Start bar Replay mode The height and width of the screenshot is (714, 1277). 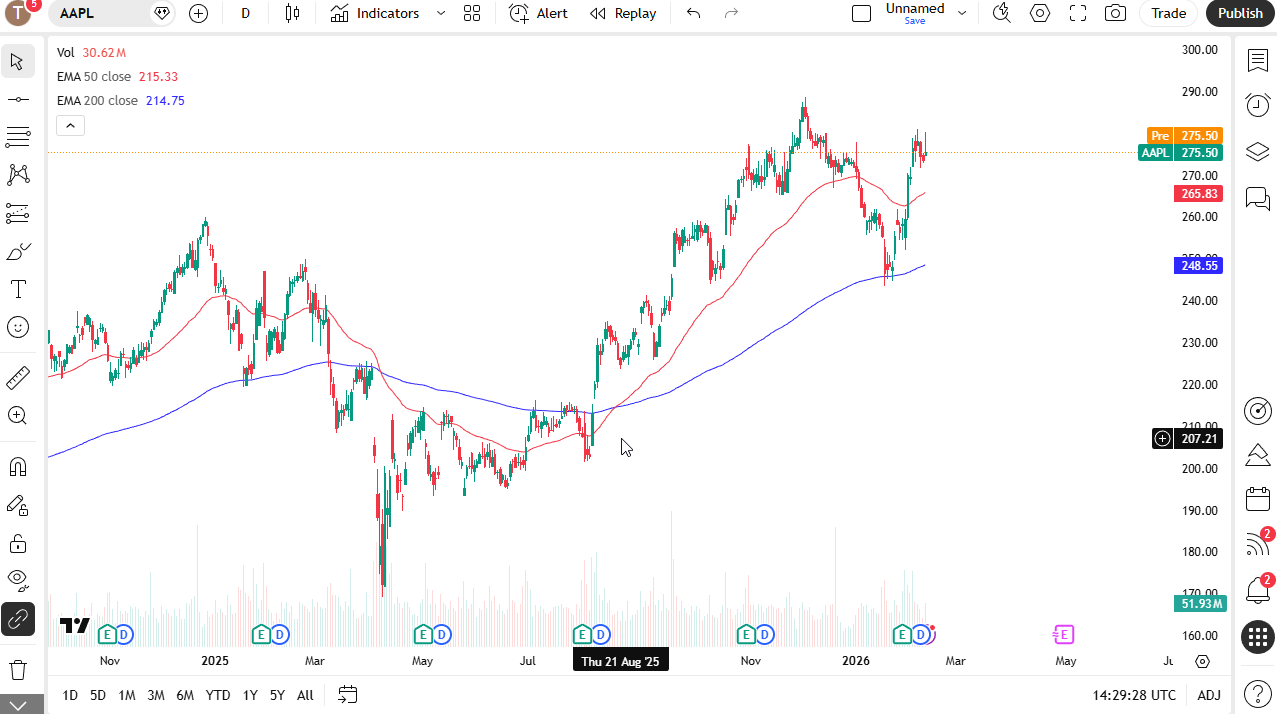[623, 13]
